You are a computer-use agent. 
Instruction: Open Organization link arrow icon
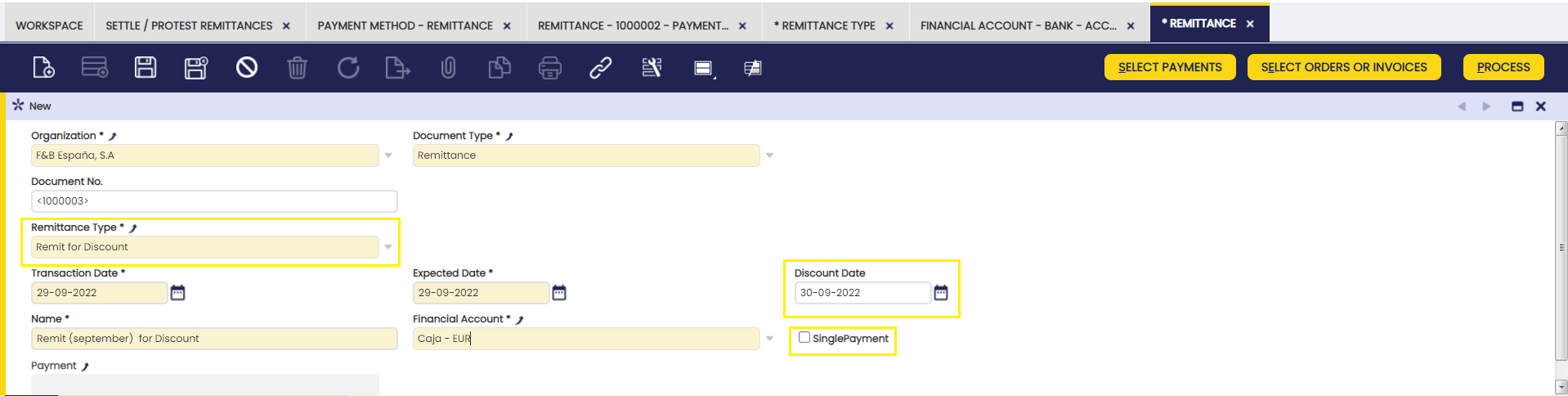click(113, 136)
